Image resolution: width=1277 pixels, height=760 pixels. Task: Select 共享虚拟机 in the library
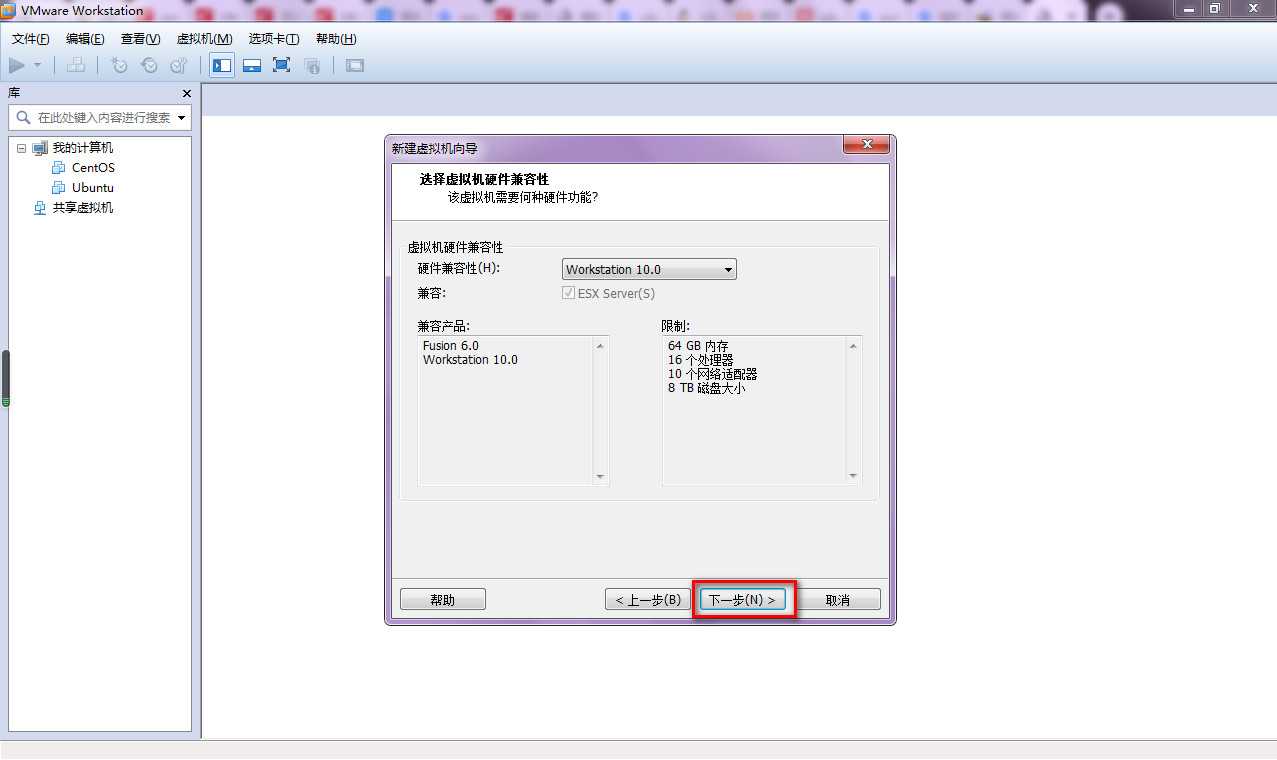(83, 208)
